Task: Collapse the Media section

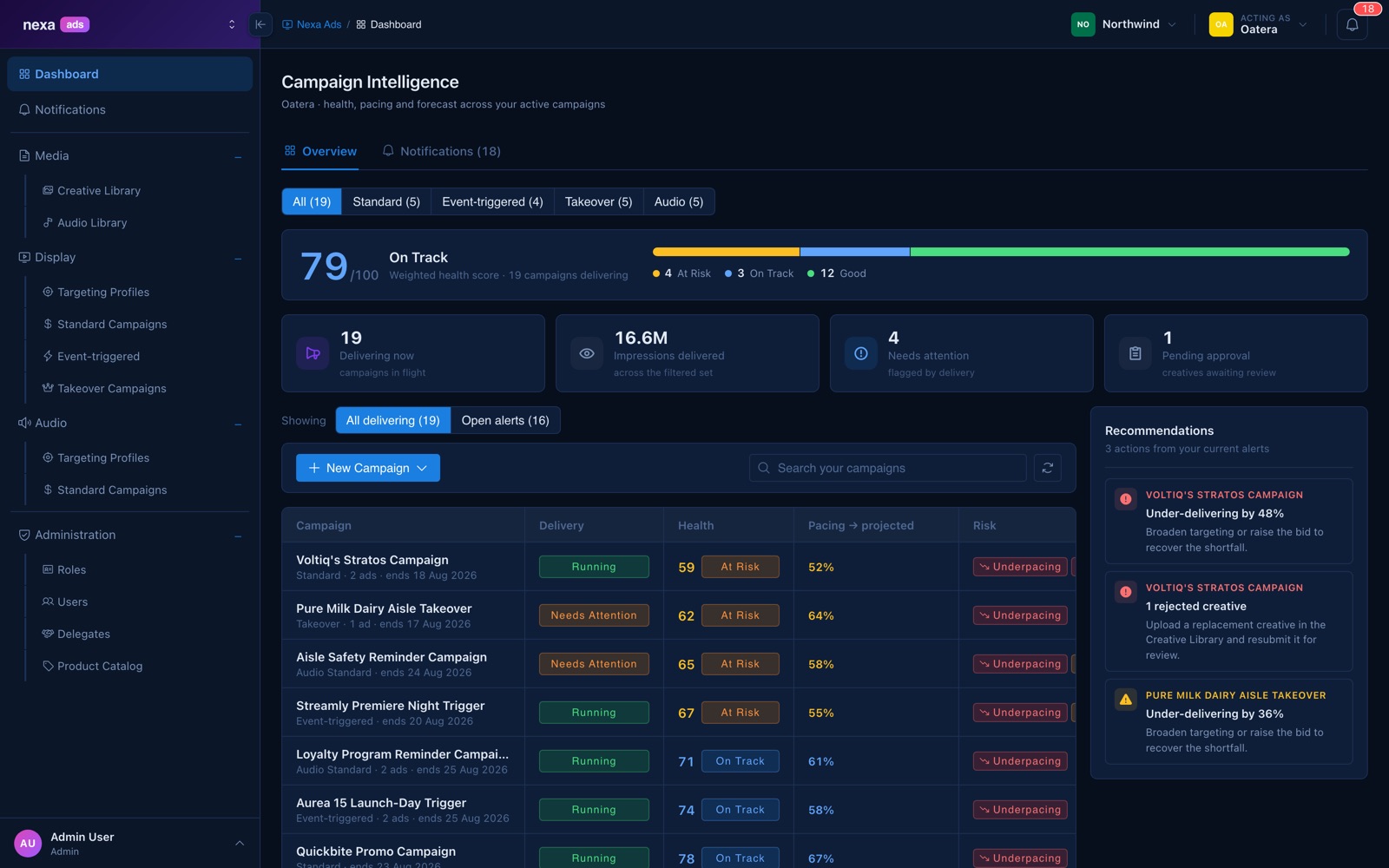Action: tap(238, 156)
